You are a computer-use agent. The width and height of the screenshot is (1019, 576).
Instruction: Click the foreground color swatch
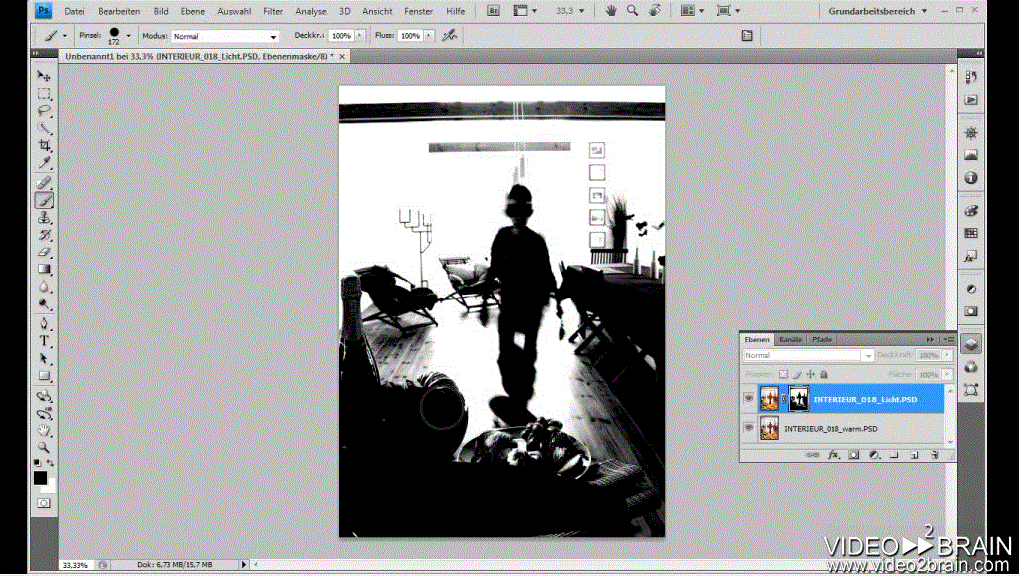tap(40, 478)
